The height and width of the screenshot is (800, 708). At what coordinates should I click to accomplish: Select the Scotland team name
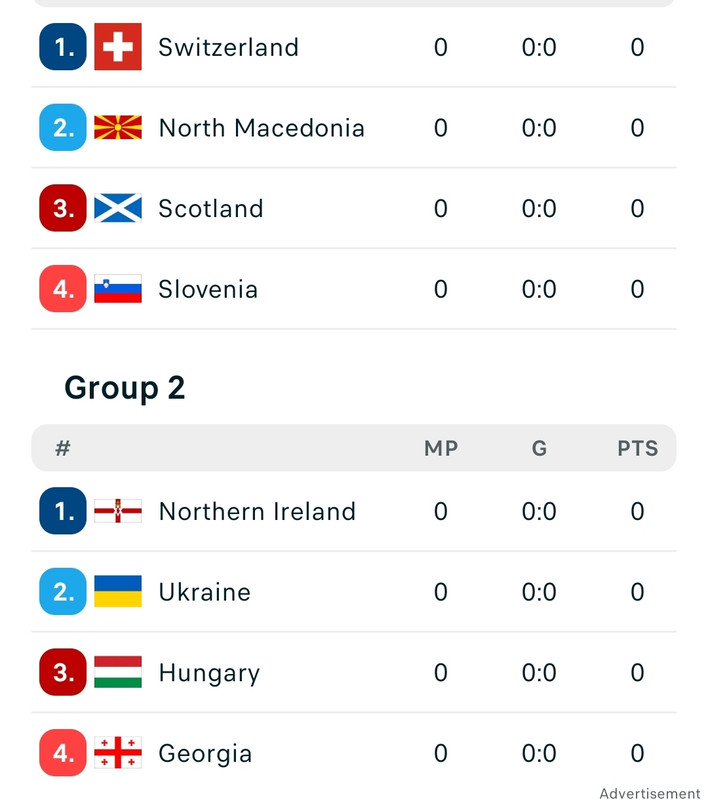(211, 209)
